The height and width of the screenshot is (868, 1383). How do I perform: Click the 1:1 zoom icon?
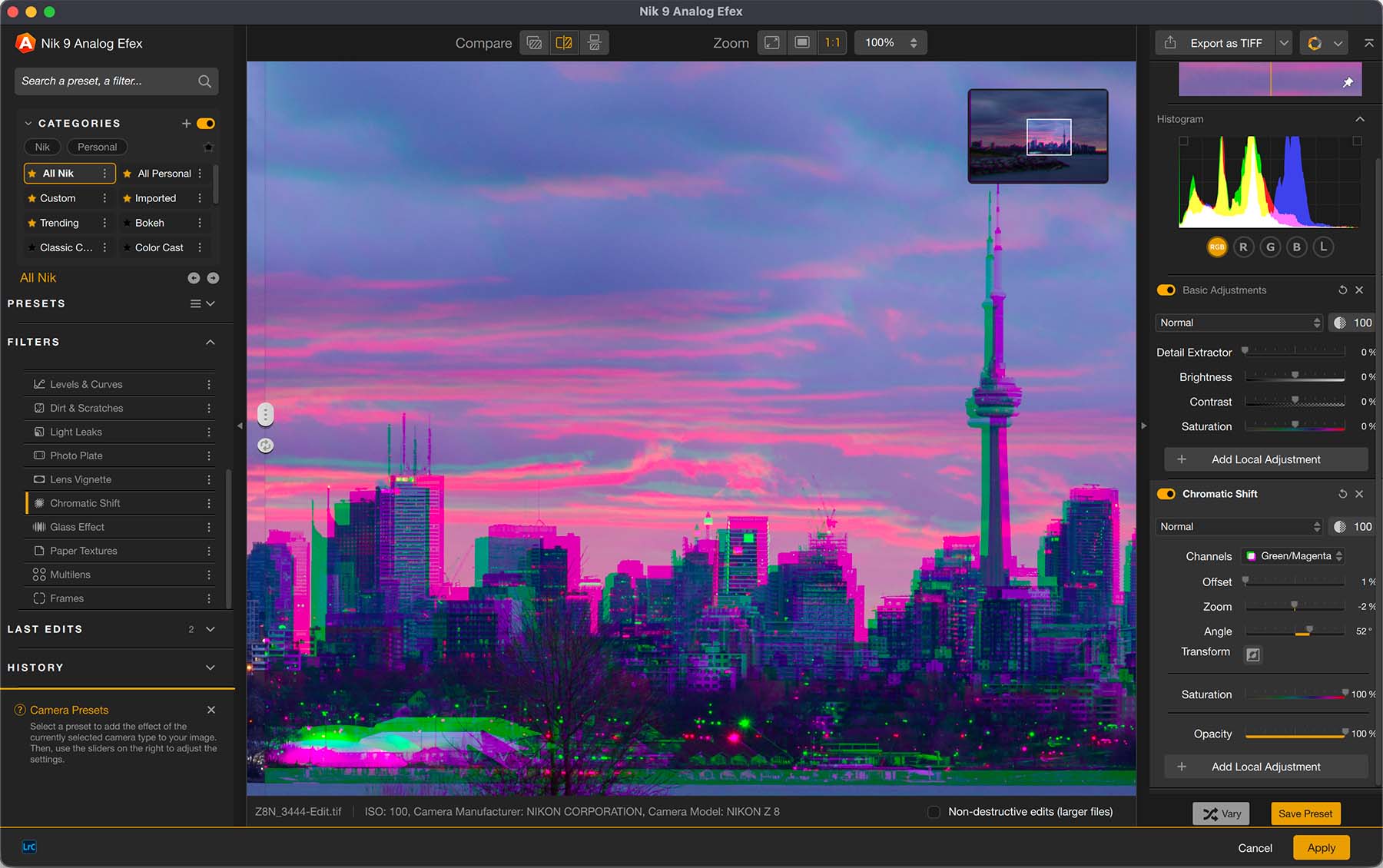[x=832, y=43]
